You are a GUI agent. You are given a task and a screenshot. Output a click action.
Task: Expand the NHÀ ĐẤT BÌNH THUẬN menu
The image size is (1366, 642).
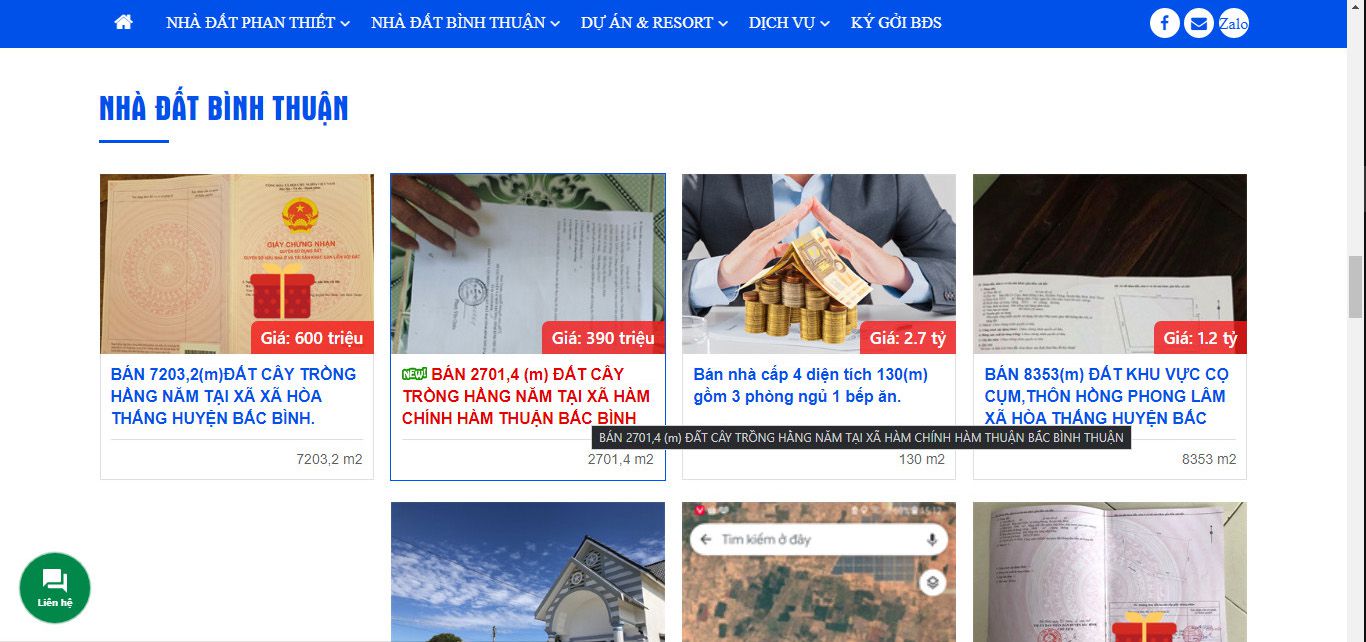pos(465,23)
